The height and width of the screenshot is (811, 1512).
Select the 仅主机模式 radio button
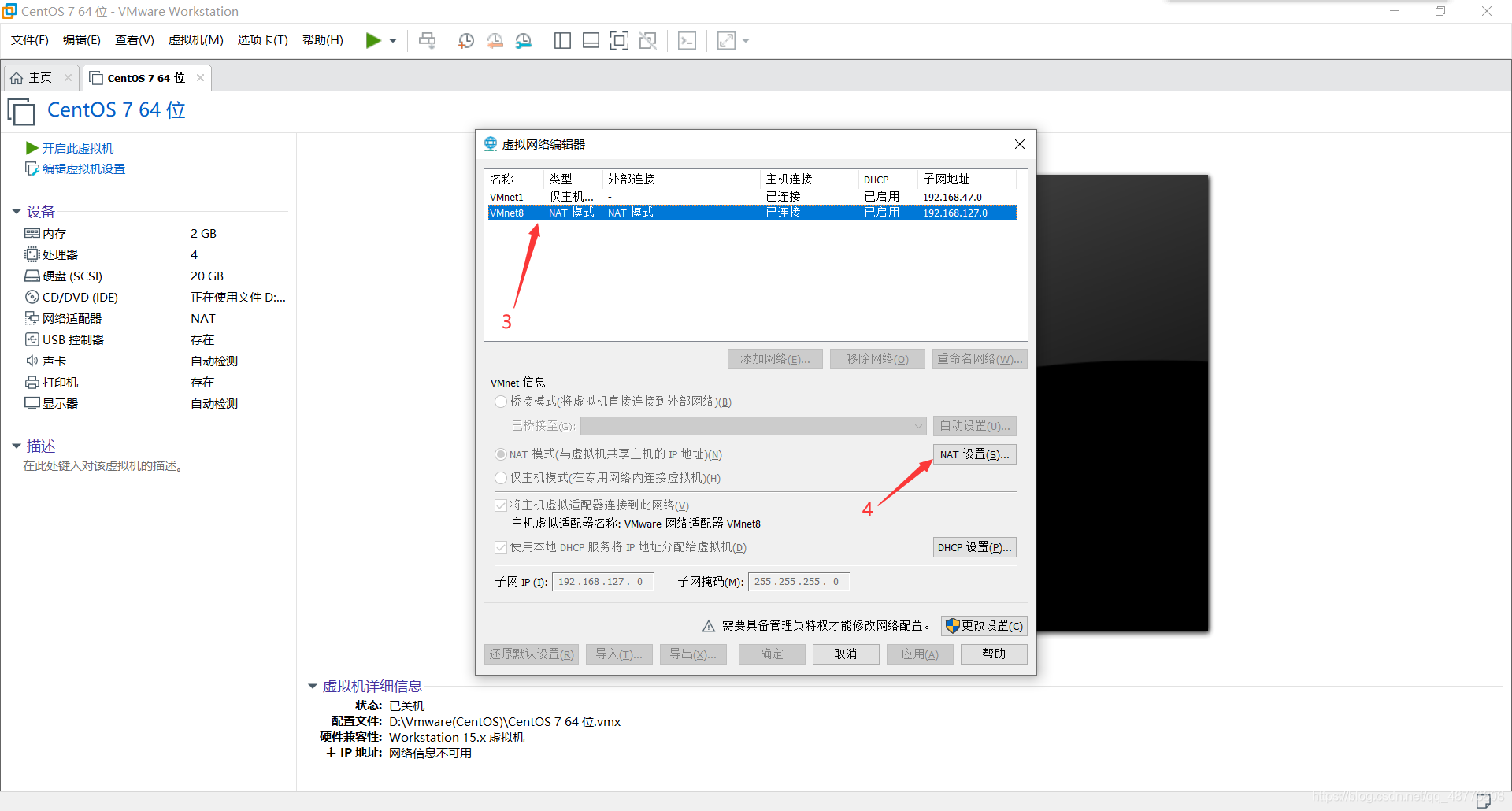501,478
